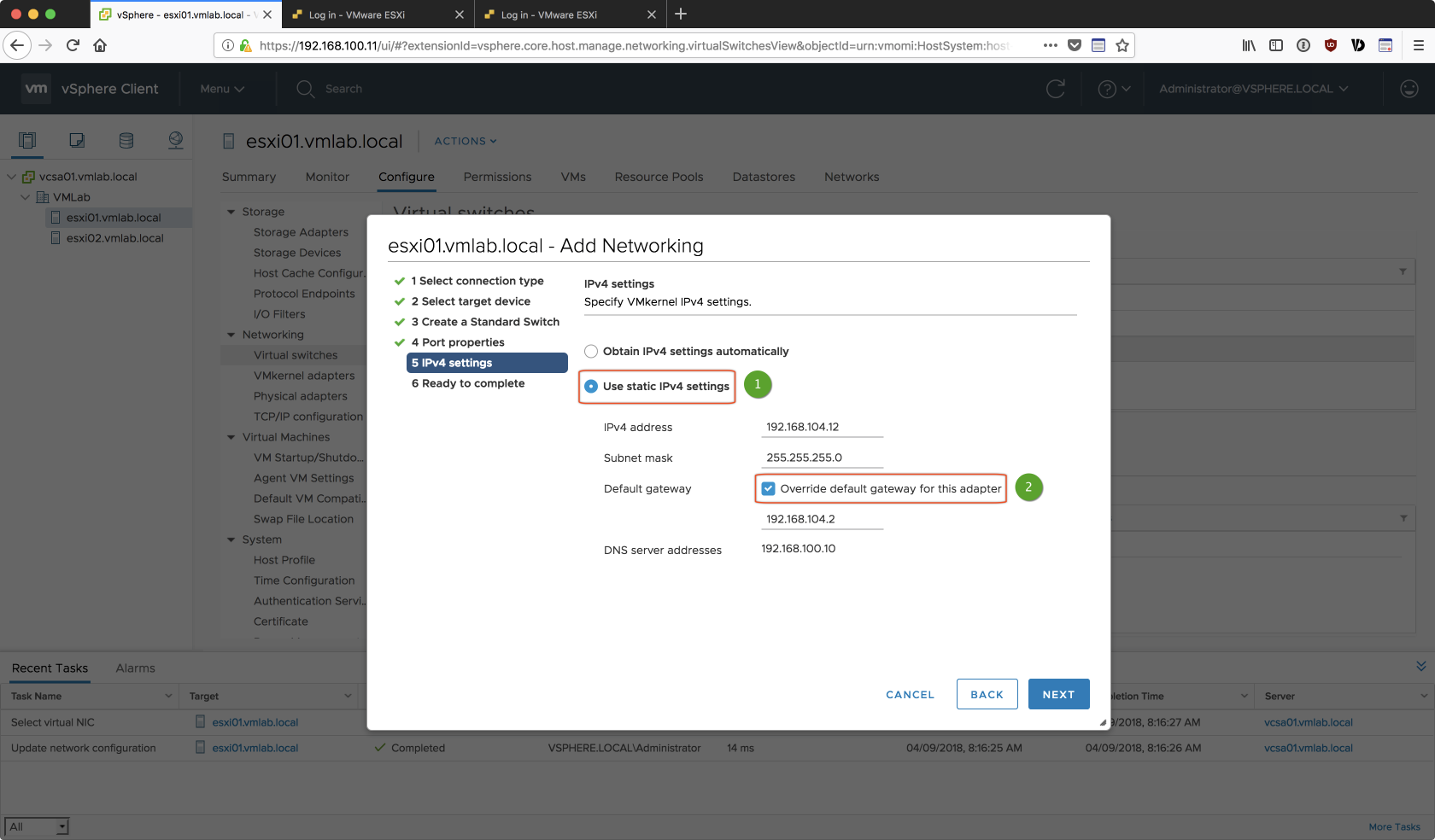Open the Storage inventory icon
1435x840 pixels.
pos(126,141)
